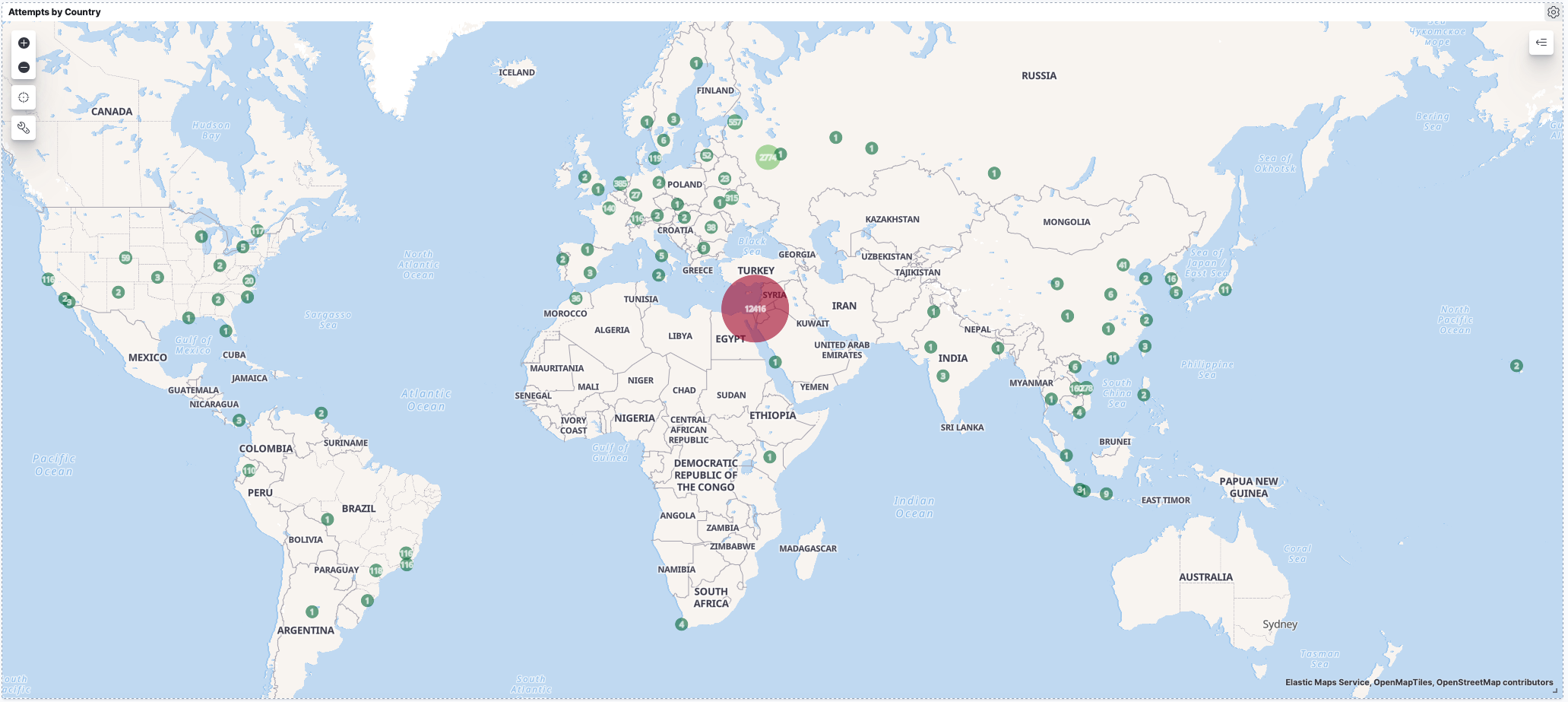Click the 41 cluster near Mongolia
1568x702 pixels.
[1123, 265]
